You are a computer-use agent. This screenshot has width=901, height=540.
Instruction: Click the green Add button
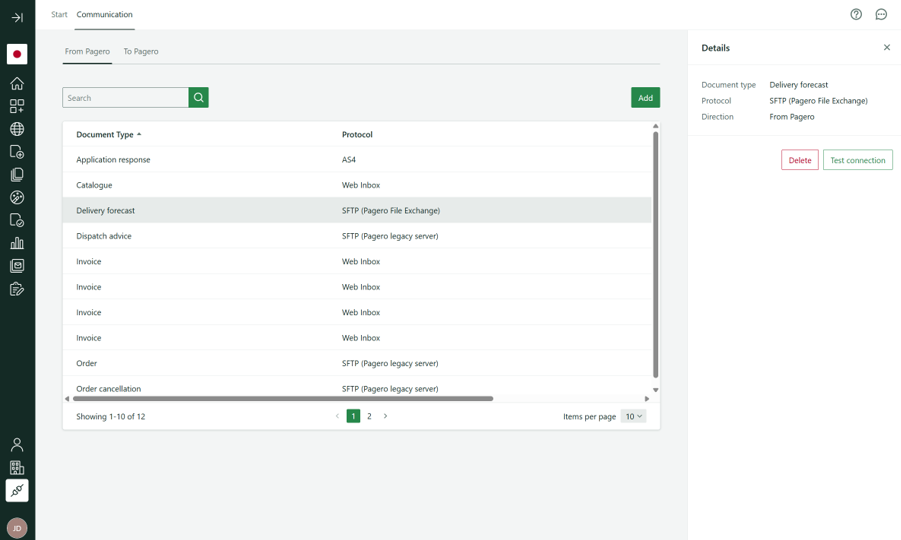tap(645, 98)
